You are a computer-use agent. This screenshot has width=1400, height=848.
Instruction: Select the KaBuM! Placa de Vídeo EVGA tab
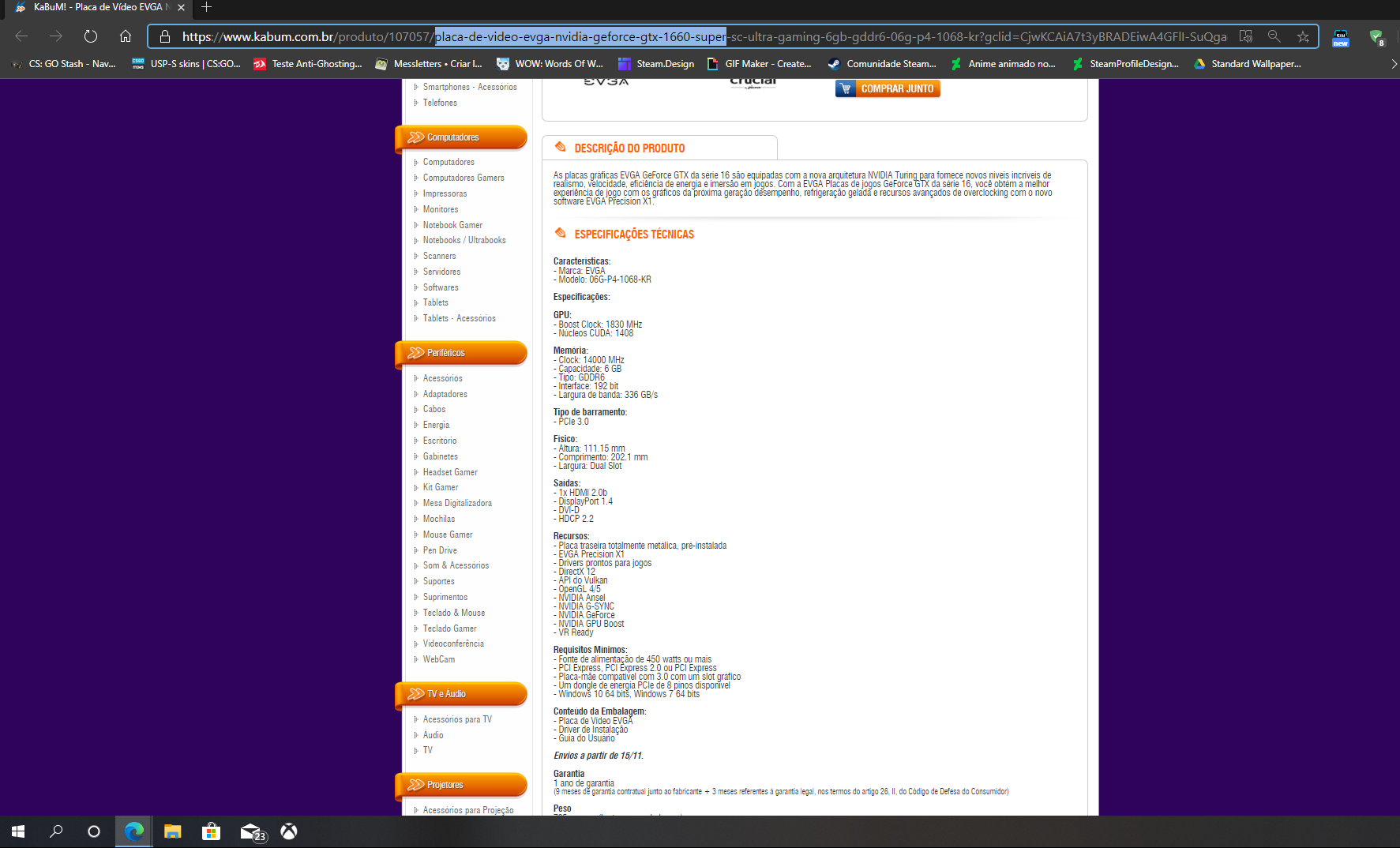click(x=100, y=7)
